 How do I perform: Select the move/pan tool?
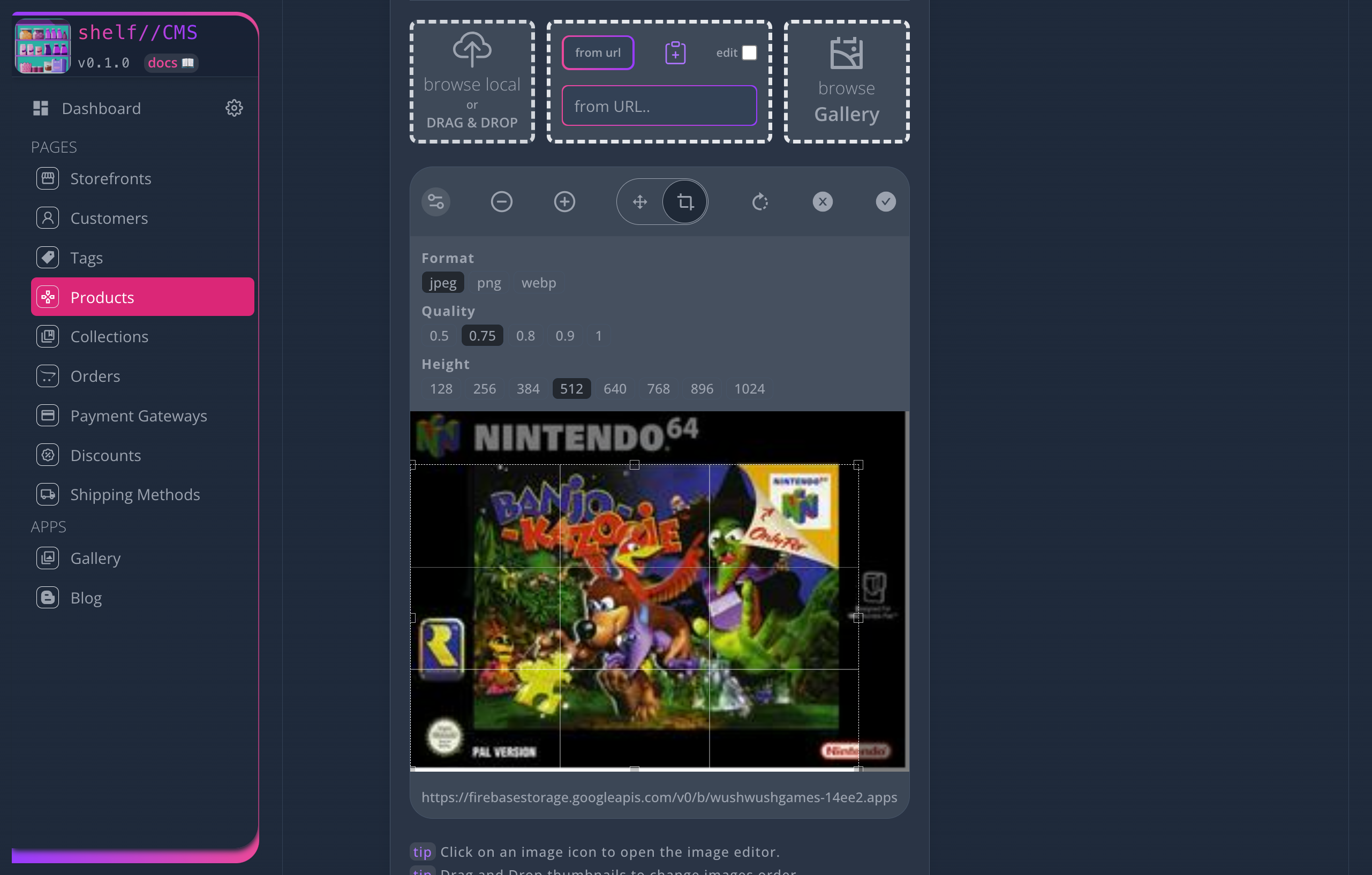tap(640, 202)
